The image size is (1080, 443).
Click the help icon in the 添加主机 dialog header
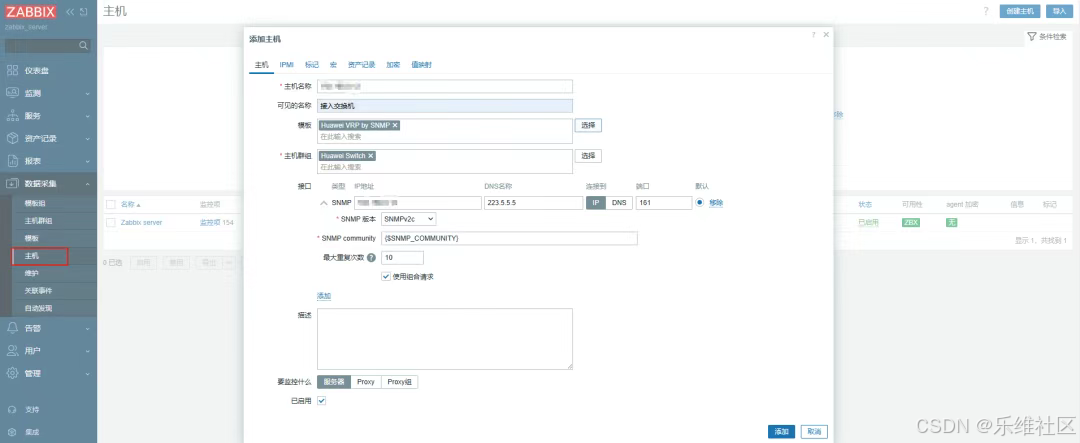click(813, 34)
